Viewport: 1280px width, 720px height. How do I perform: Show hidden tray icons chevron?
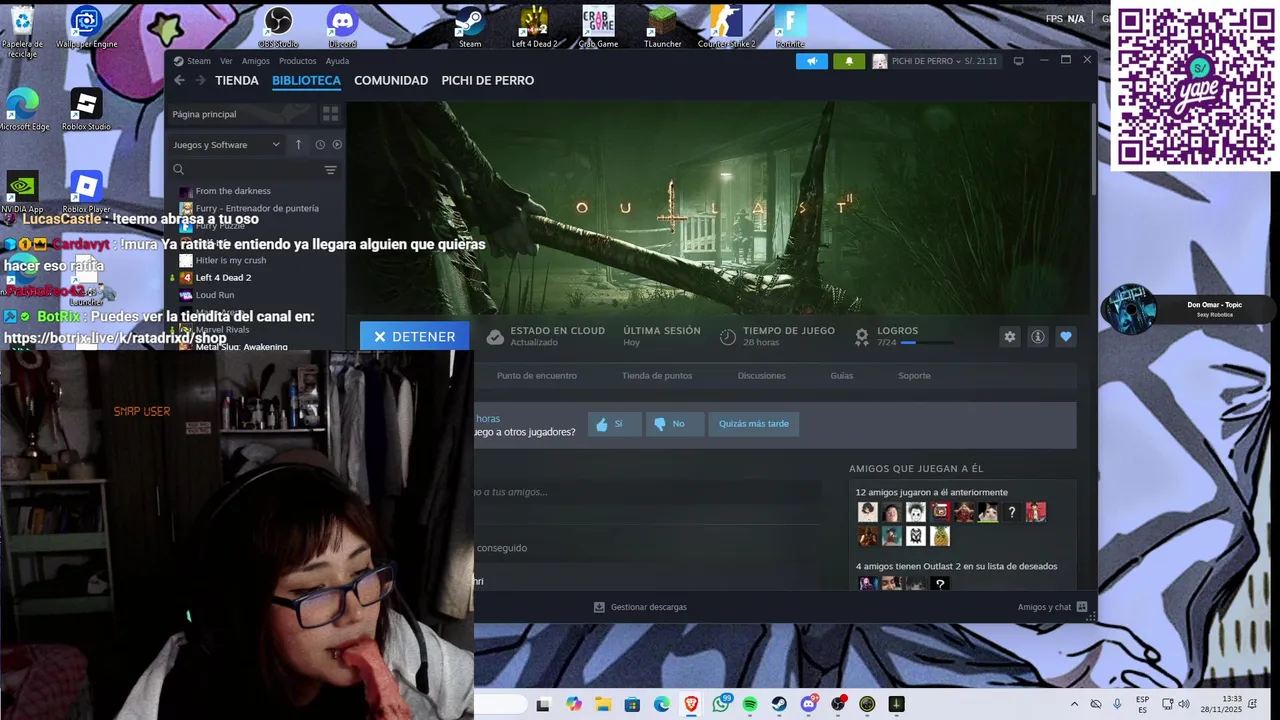(1074, 704)
